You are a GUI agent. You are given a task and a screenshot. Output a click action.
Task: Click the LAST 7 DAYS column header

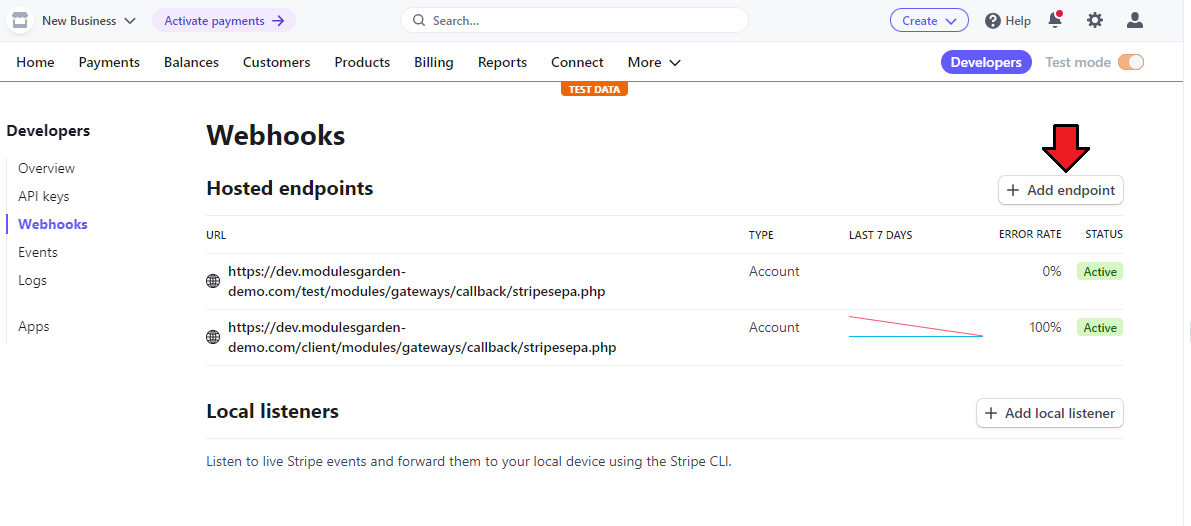(880, 235)
